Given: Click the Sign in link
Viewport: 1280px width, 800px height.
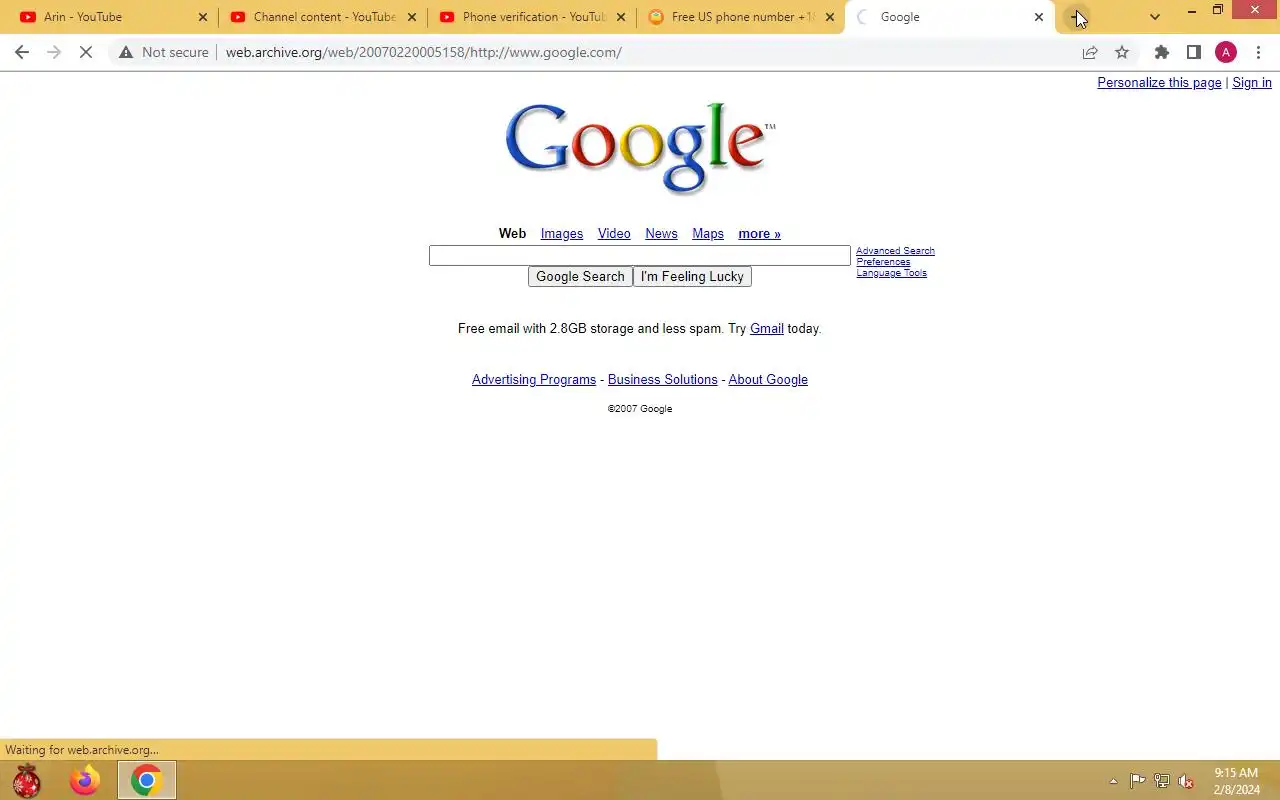Looking at the screenshot, I should pyautogui.click(x=1252, y=83).
